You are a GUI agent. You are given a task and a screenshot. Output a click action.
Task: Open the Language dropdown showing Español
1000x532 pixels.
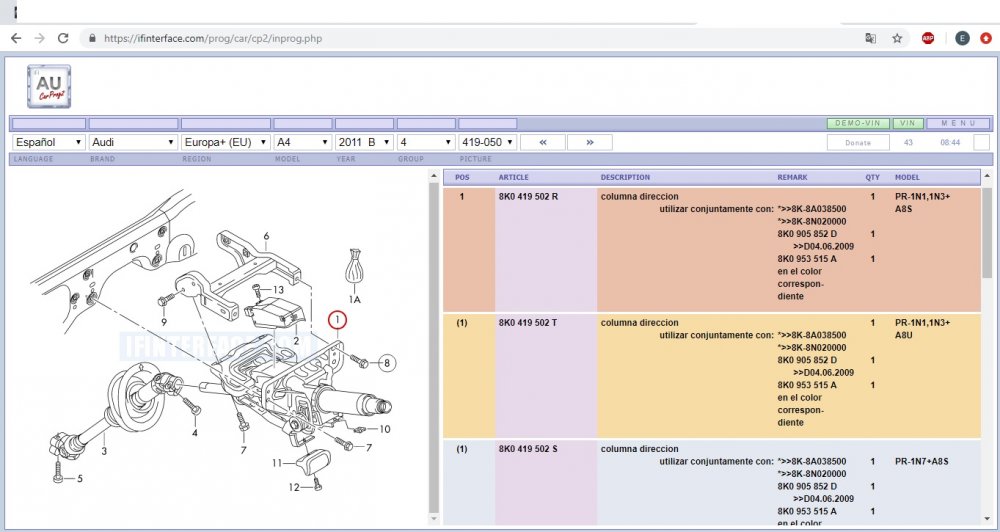tap(48, 142)
